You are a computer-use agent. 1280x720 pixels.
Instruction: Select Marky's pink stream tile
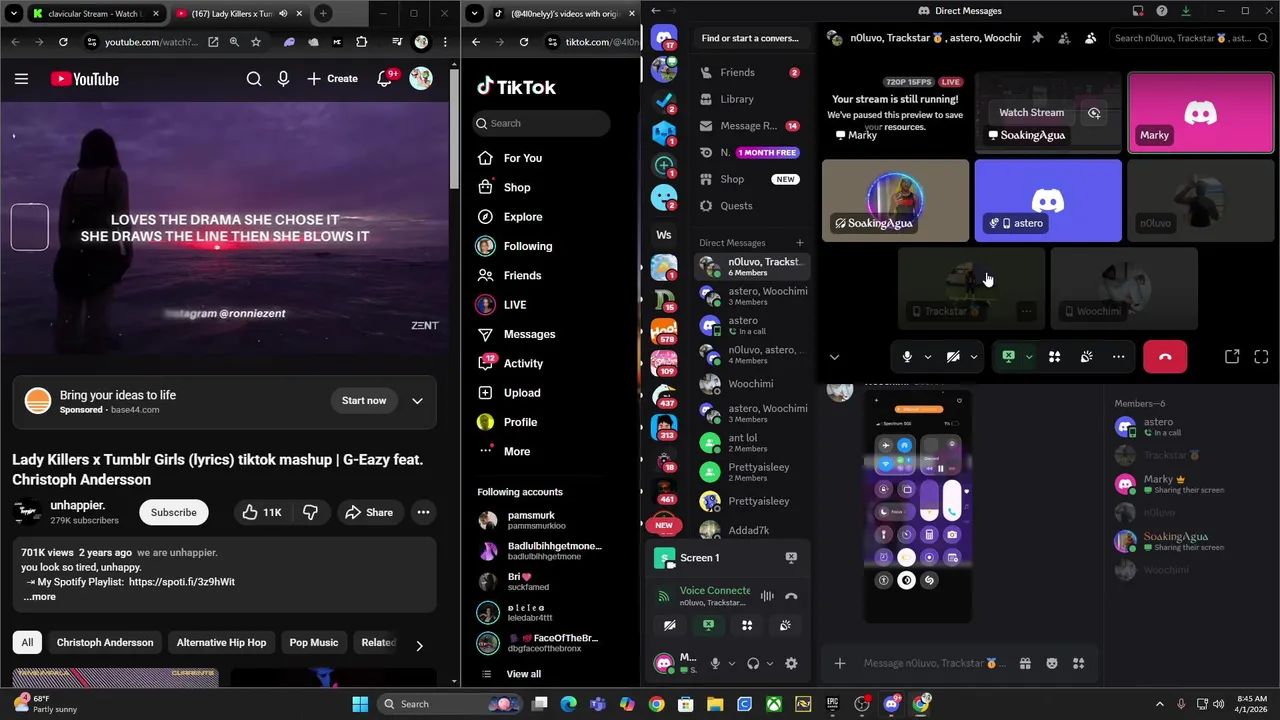tap(1200, 112)
